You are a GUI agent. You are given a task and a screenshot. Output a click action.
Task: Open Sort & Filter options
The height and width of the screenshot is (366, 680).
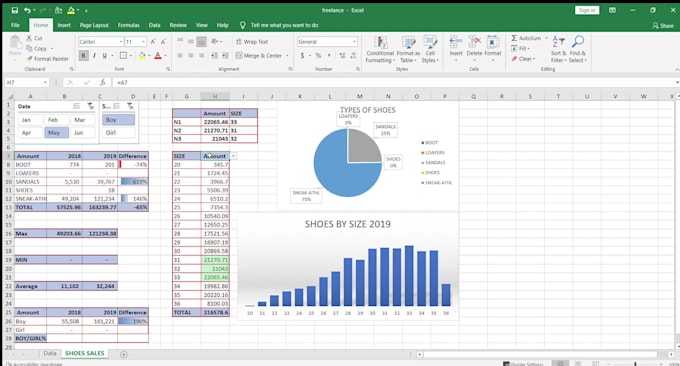[558, 49]
